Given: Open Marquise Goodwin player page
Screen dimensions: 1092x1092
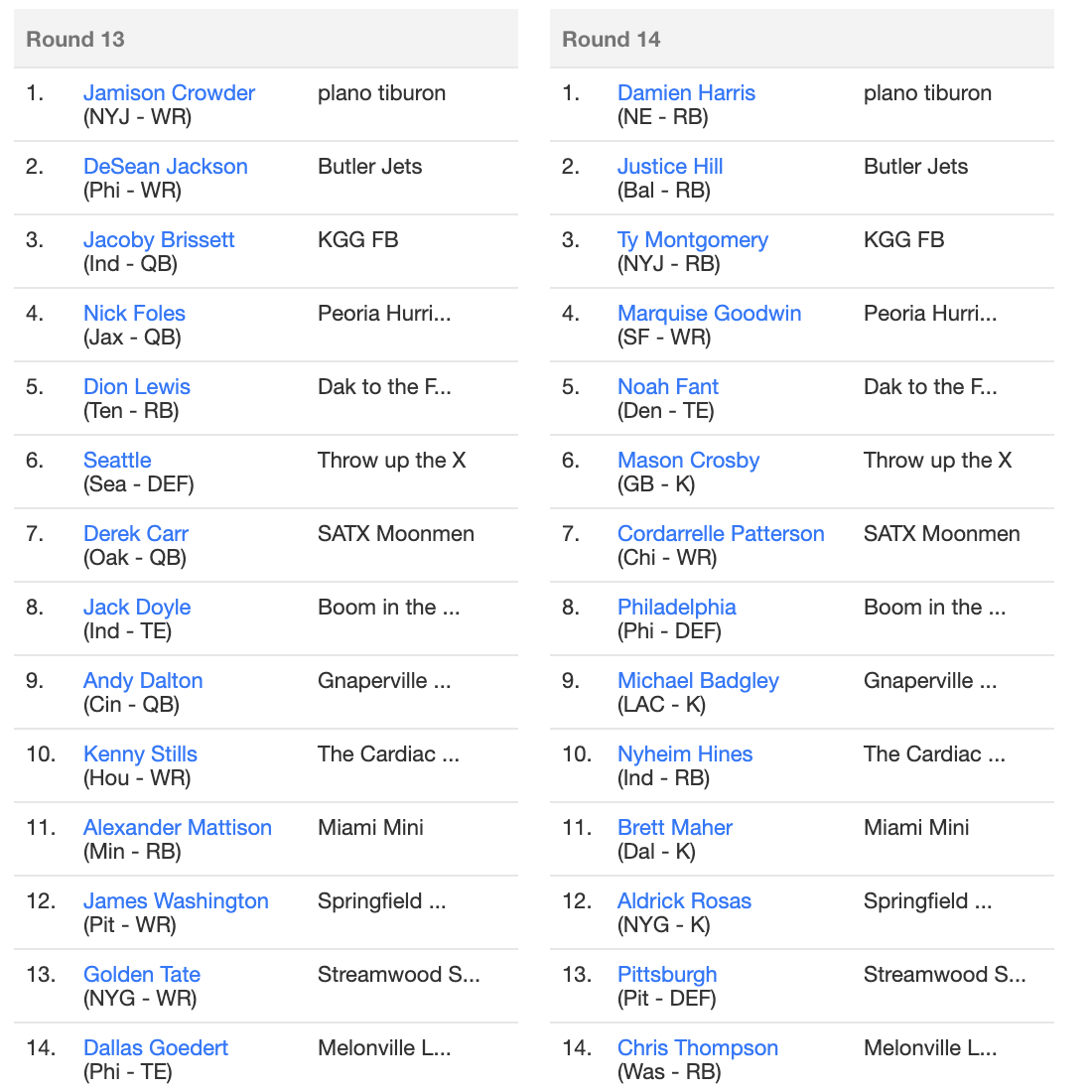Looking at the screenshot, I should [x=710, y=314].
